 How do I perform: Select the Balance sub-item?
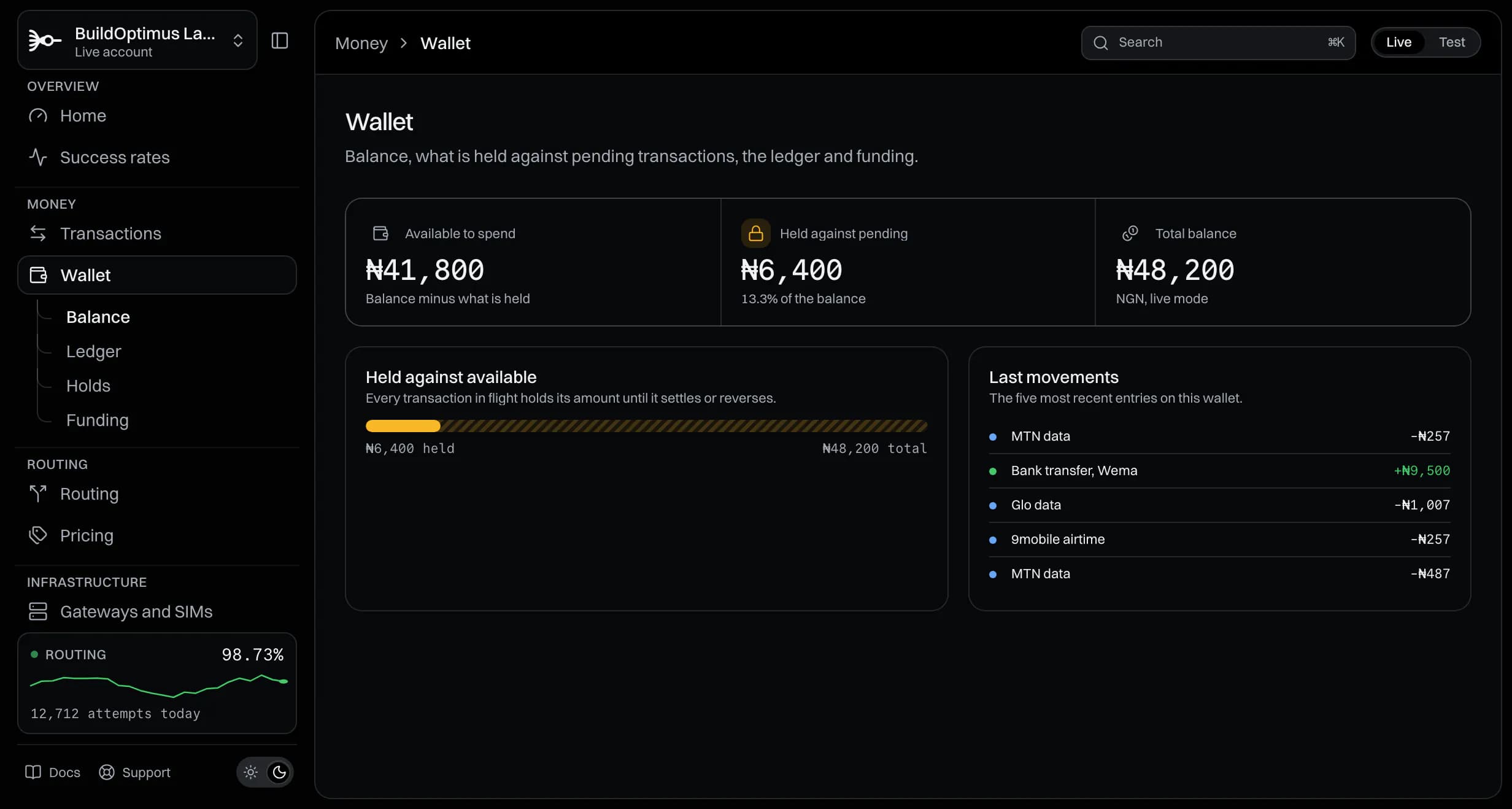point(98,317)
